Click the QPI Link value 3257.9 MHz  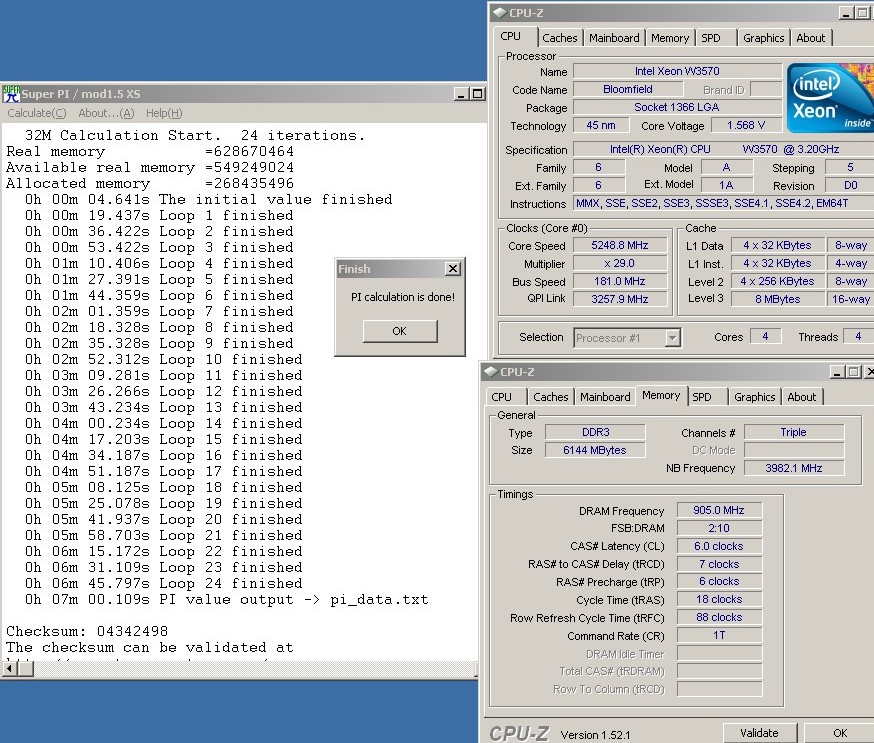[x=620, y=299]
